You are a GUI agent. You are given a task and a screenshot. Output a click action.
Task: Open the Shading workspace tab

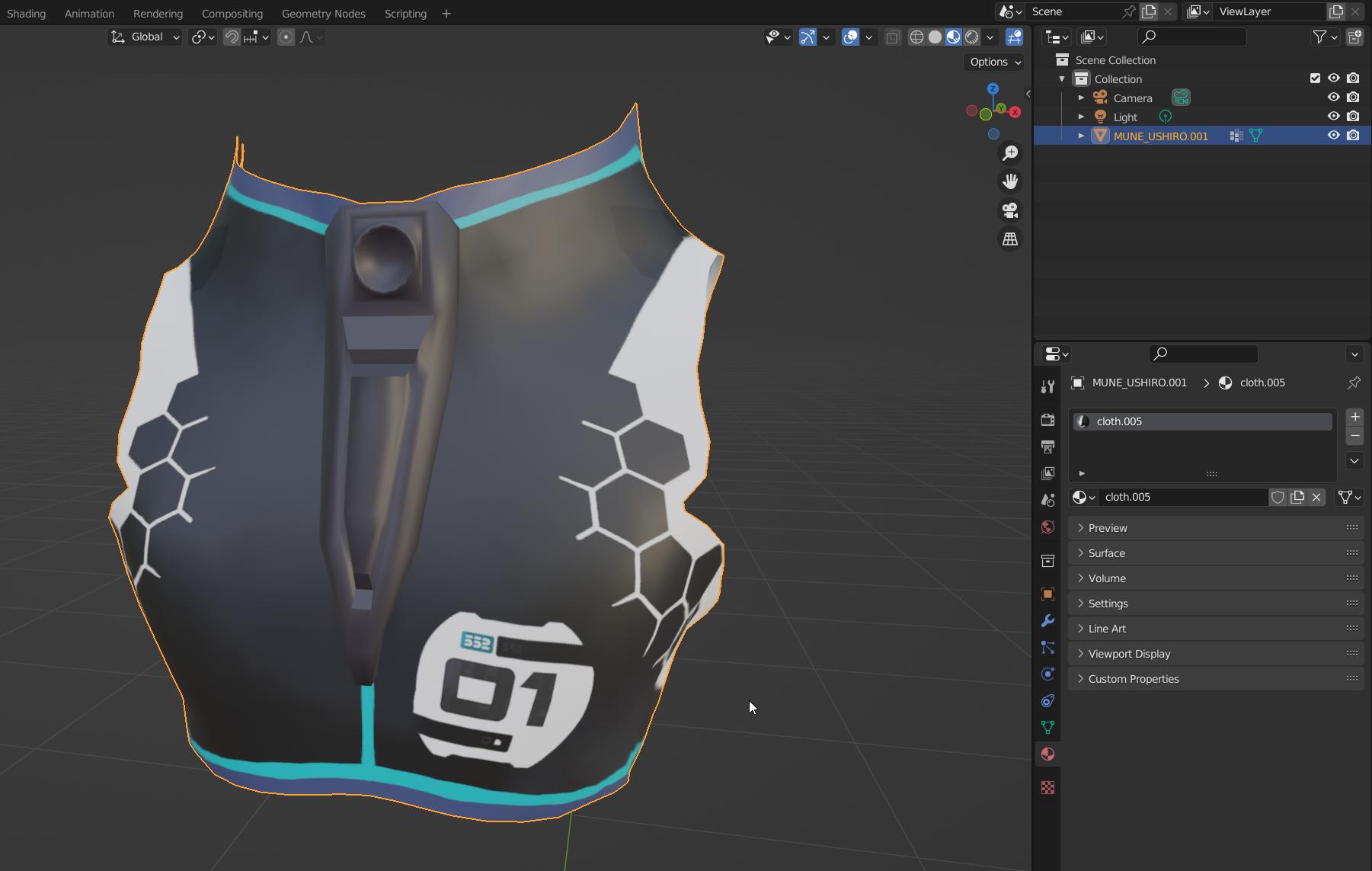click(x=26, y=13)
